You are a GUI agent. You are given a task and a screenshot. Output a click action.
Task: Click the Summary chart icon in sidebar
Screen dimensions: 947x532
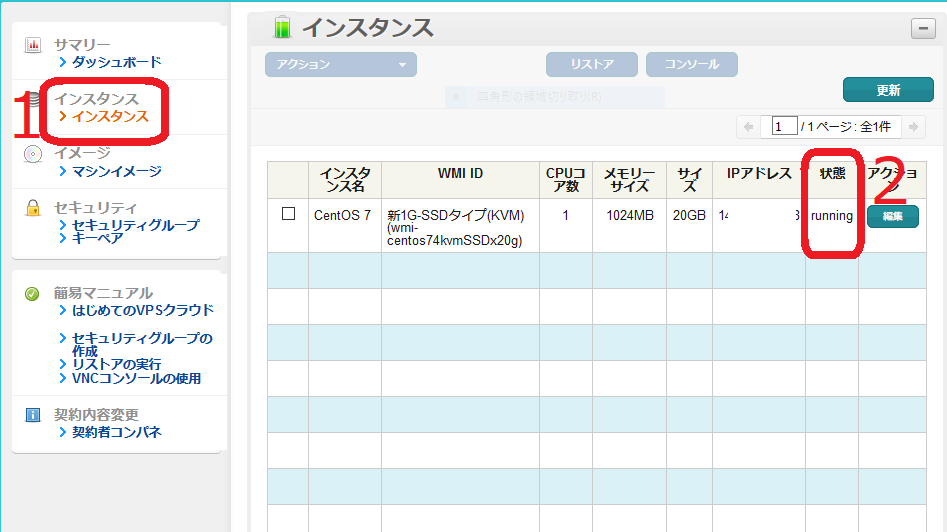click(x=33, y=45)
